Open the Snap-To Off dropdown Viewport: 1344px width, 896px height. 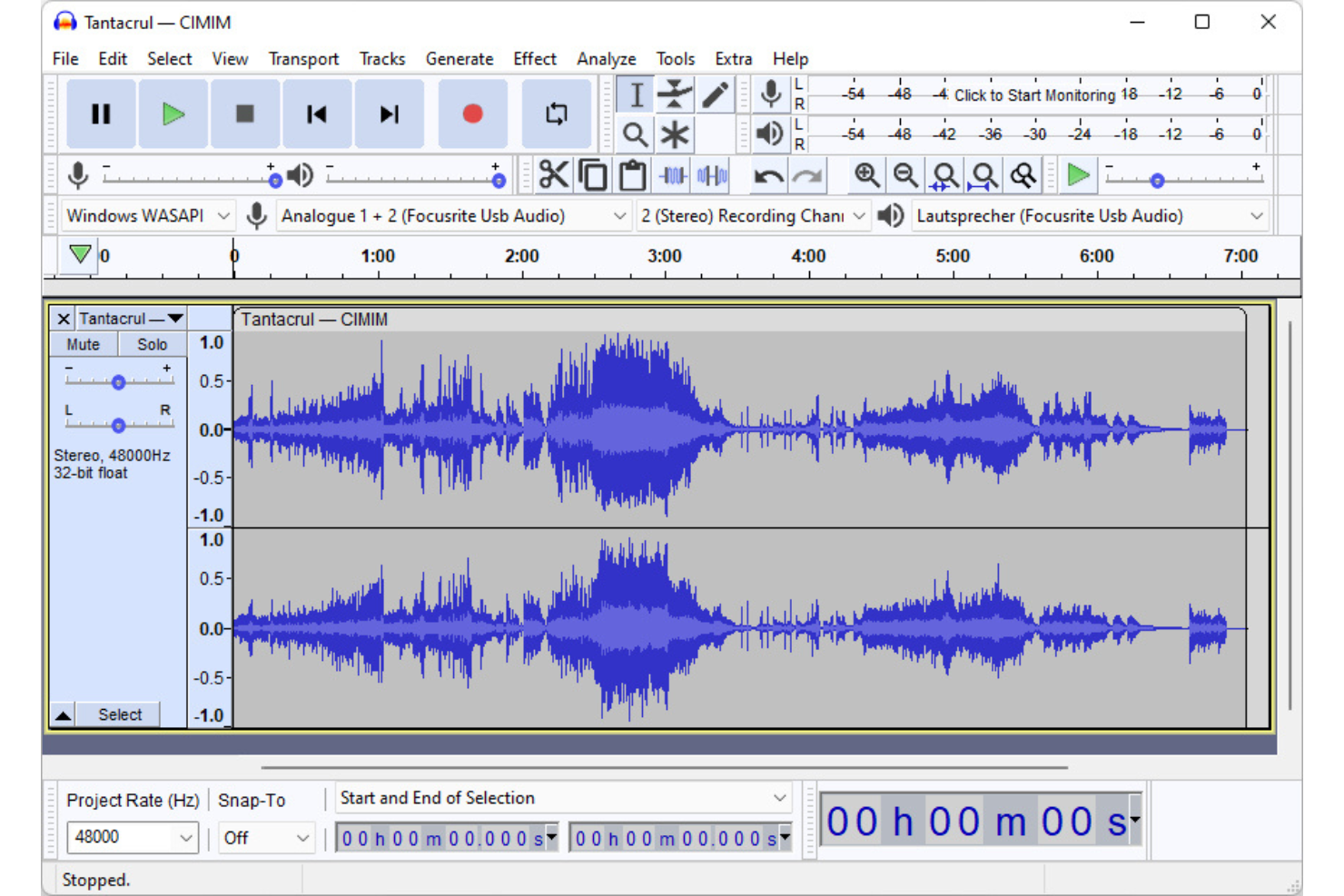tap(267, 837)
